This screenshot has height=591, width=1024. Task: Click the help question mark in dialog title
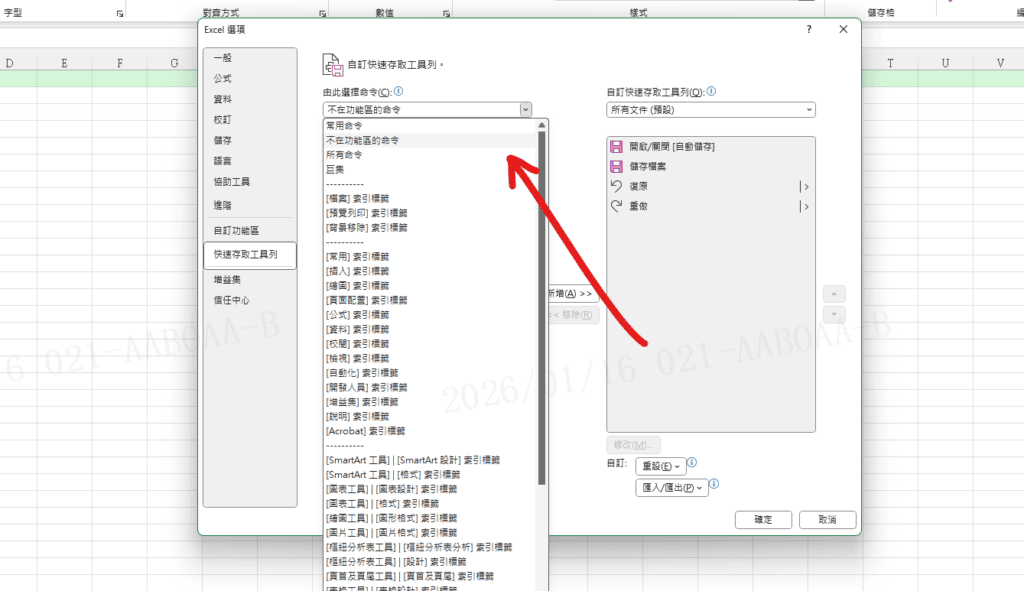pyautogui.click(x=808, y=30)
